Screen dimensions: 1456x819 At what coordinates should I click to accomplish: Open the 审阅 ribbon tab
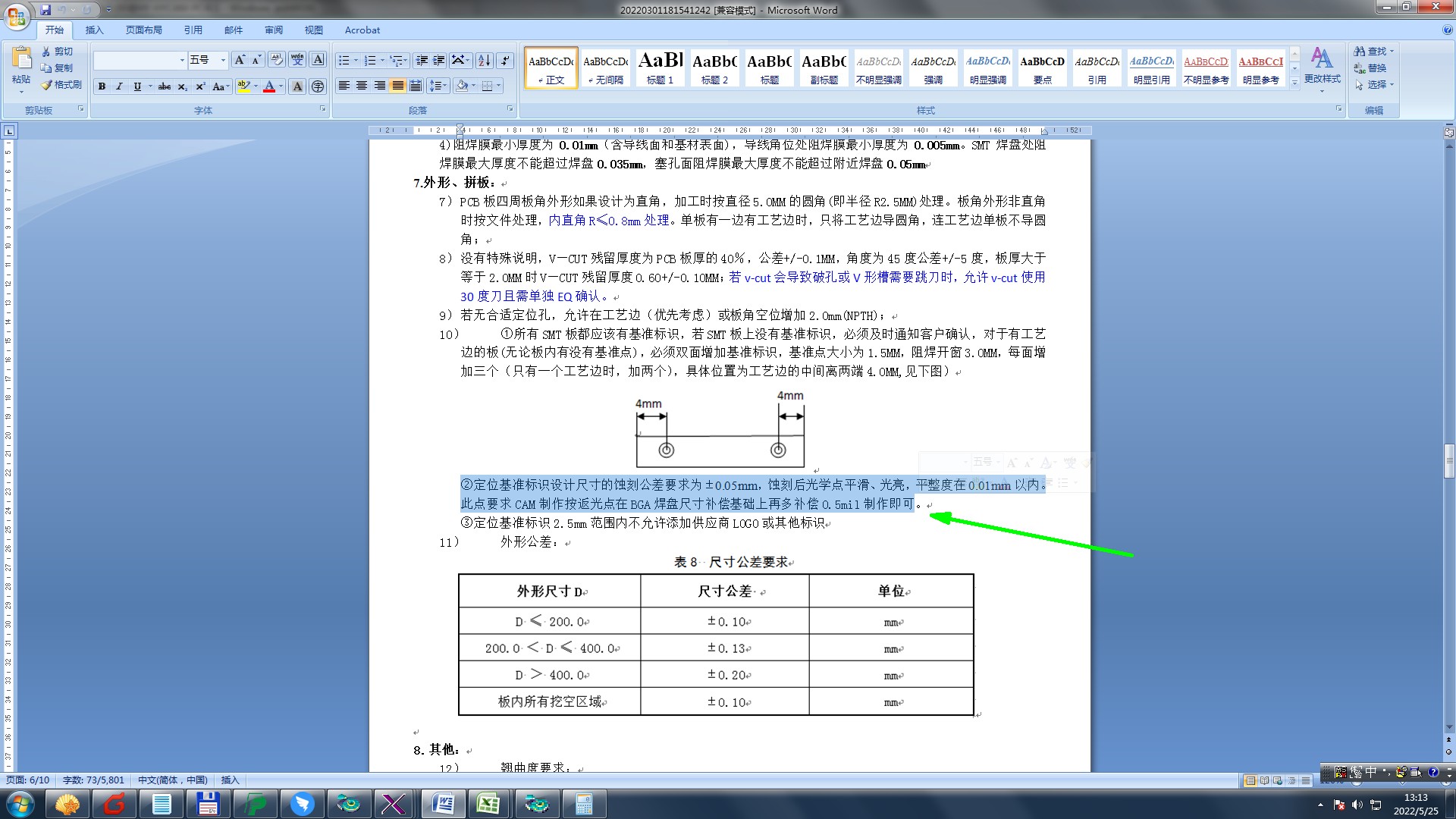273,30
